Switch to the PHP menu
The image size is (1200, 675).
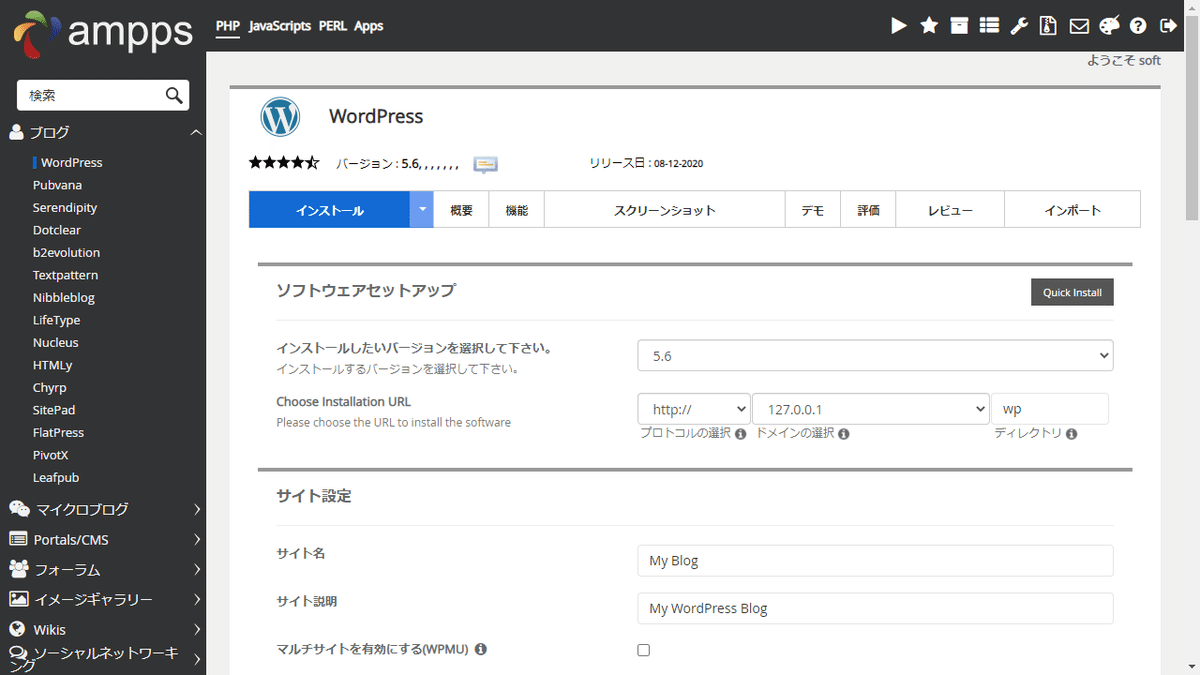pyautogui.click(x=228, y=26)
